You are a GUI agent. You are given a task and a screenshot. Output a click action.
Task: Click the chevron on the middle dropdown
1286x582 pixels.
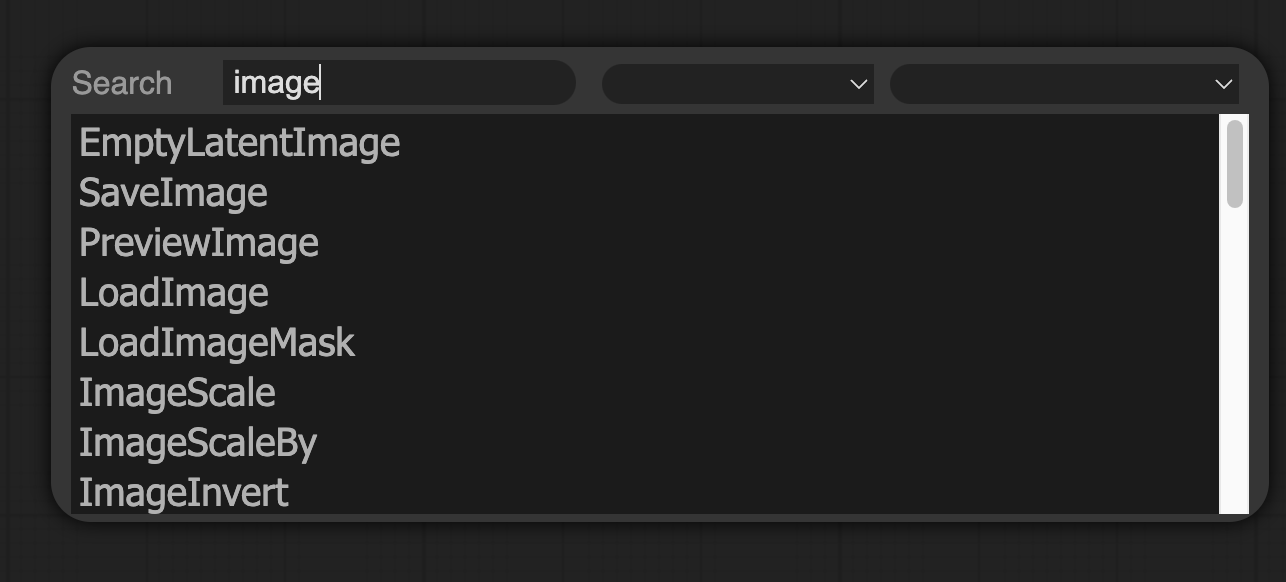pos(858,84)
